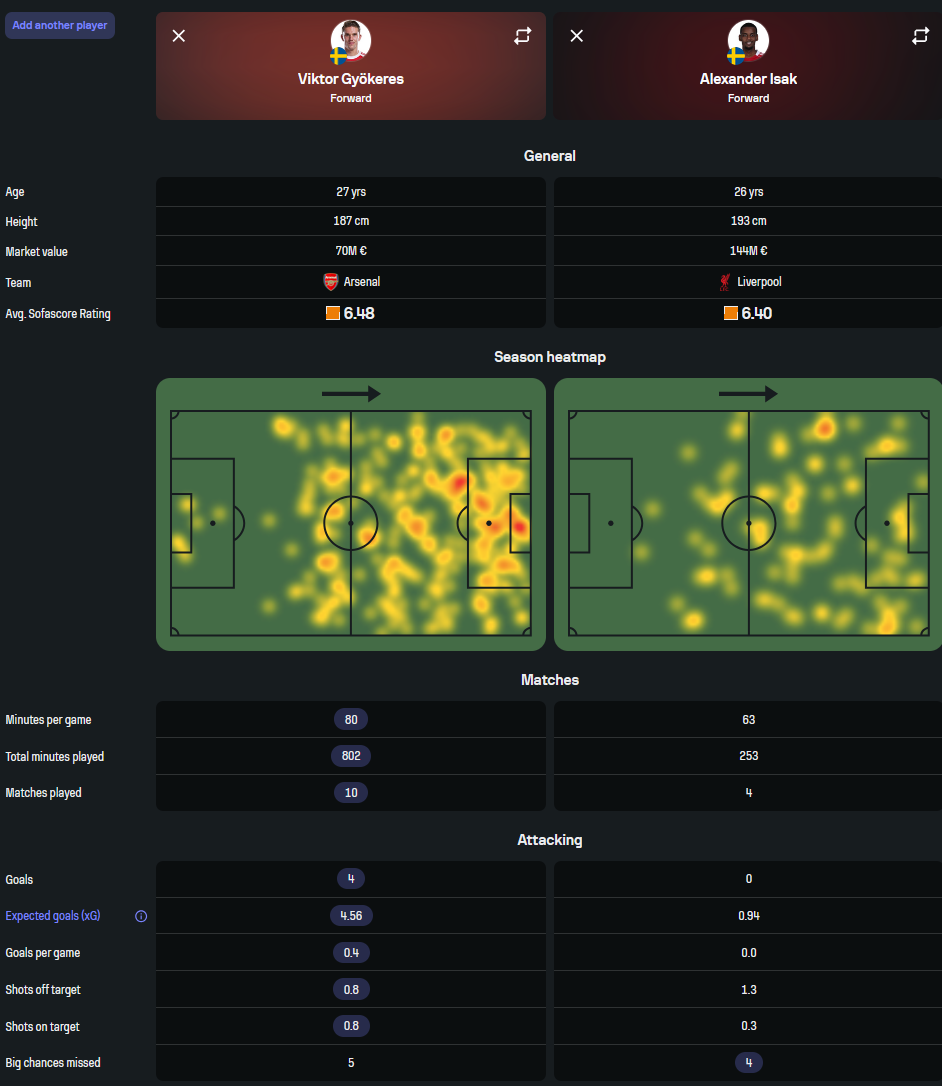Click the Liverpool team name

(x=759, y=282)
